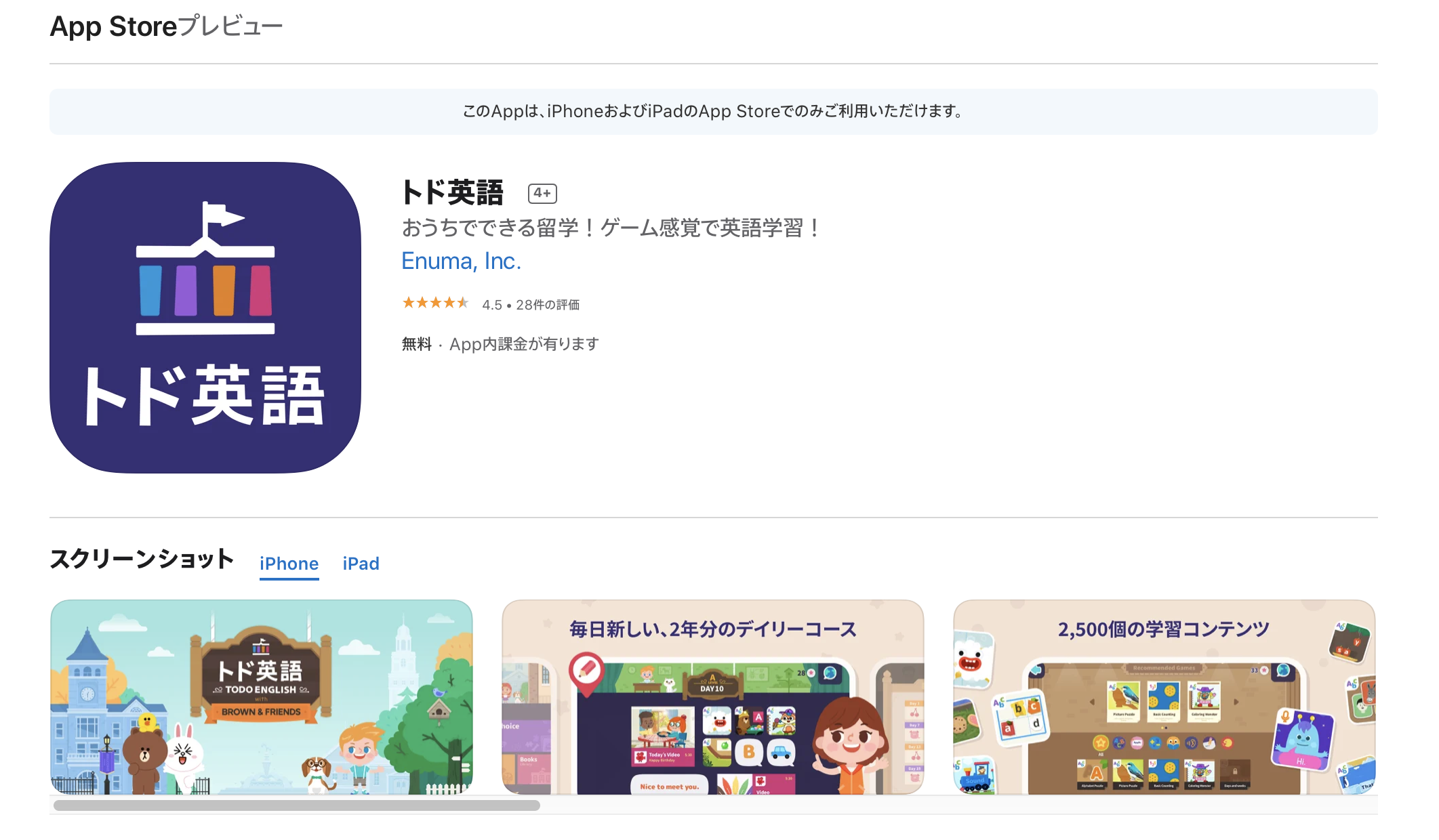The image size is (1439, 840).
Task: Click the horizontal screenshots scrollbar
Action: pyautogui.click(x=297, y=805)
